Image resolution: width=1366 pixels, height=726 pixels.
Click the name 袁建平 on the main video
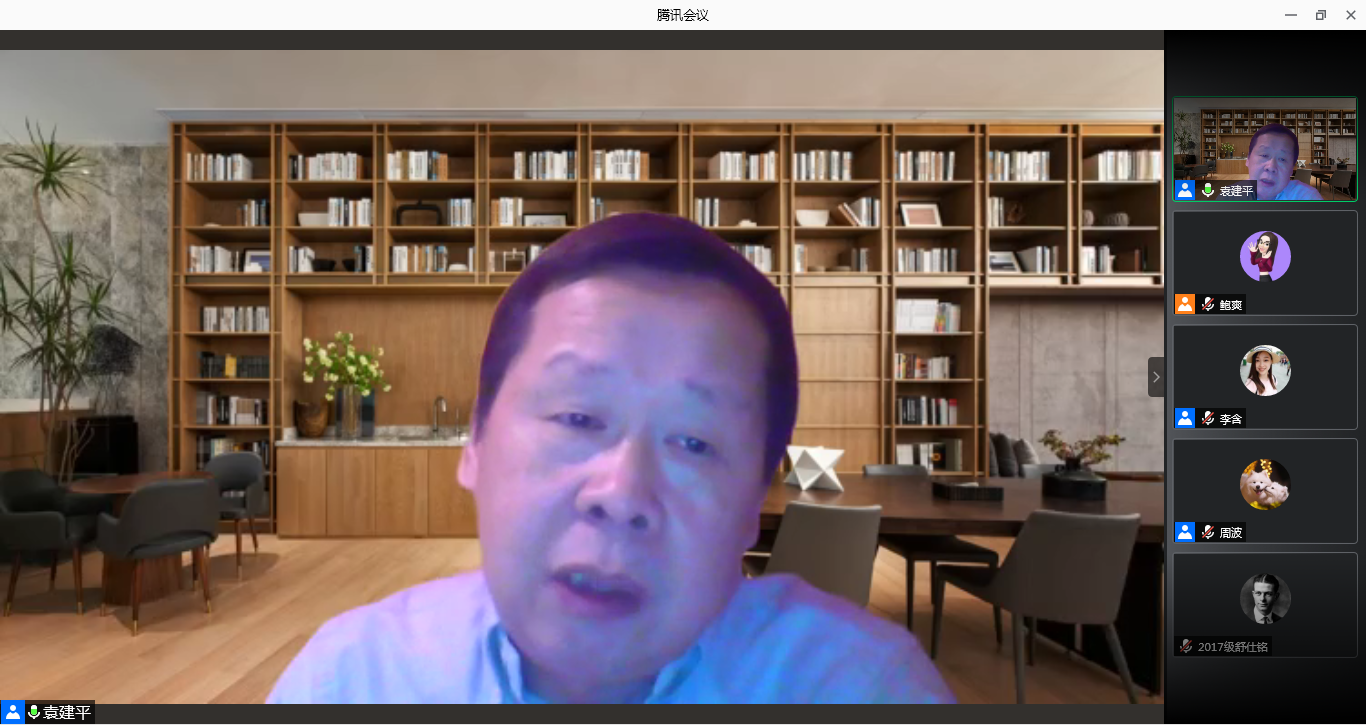coord(67,713)
